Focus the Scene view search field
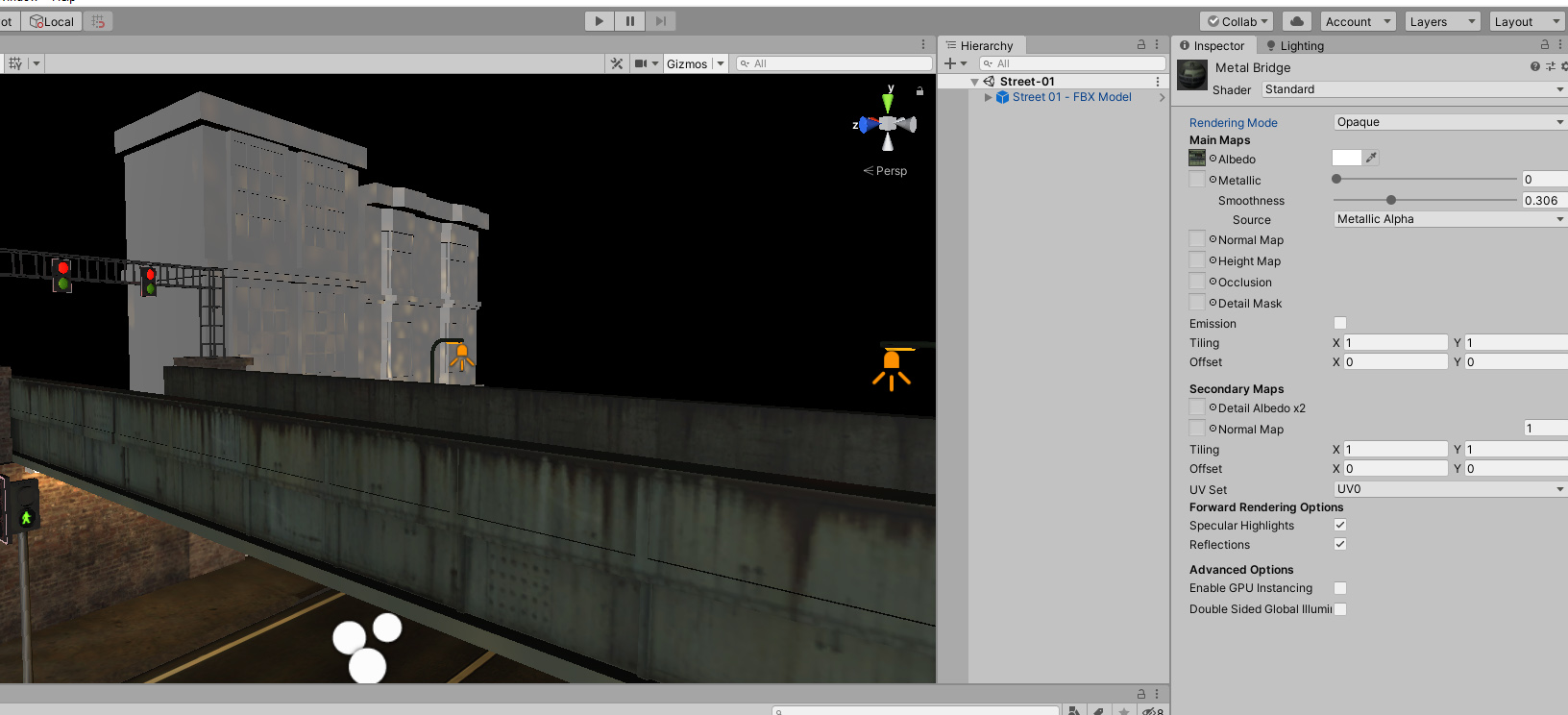This screenshot has height=715, width=1568. point(834,63)
